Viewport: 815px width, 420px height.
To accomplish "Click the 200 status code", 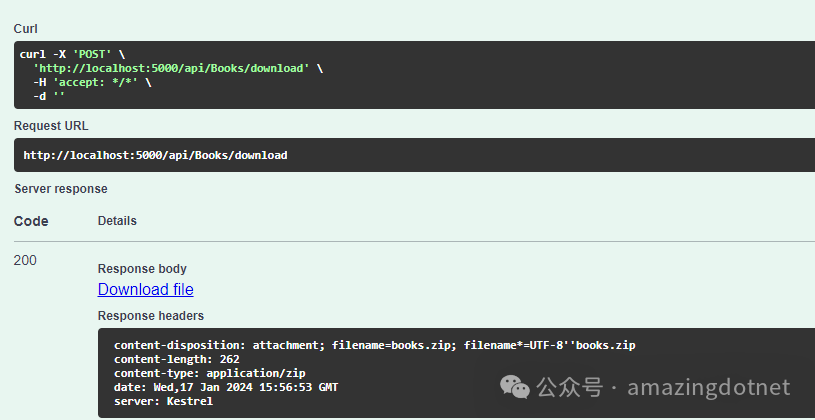I will pyautogui.click(x=25, y=260).
